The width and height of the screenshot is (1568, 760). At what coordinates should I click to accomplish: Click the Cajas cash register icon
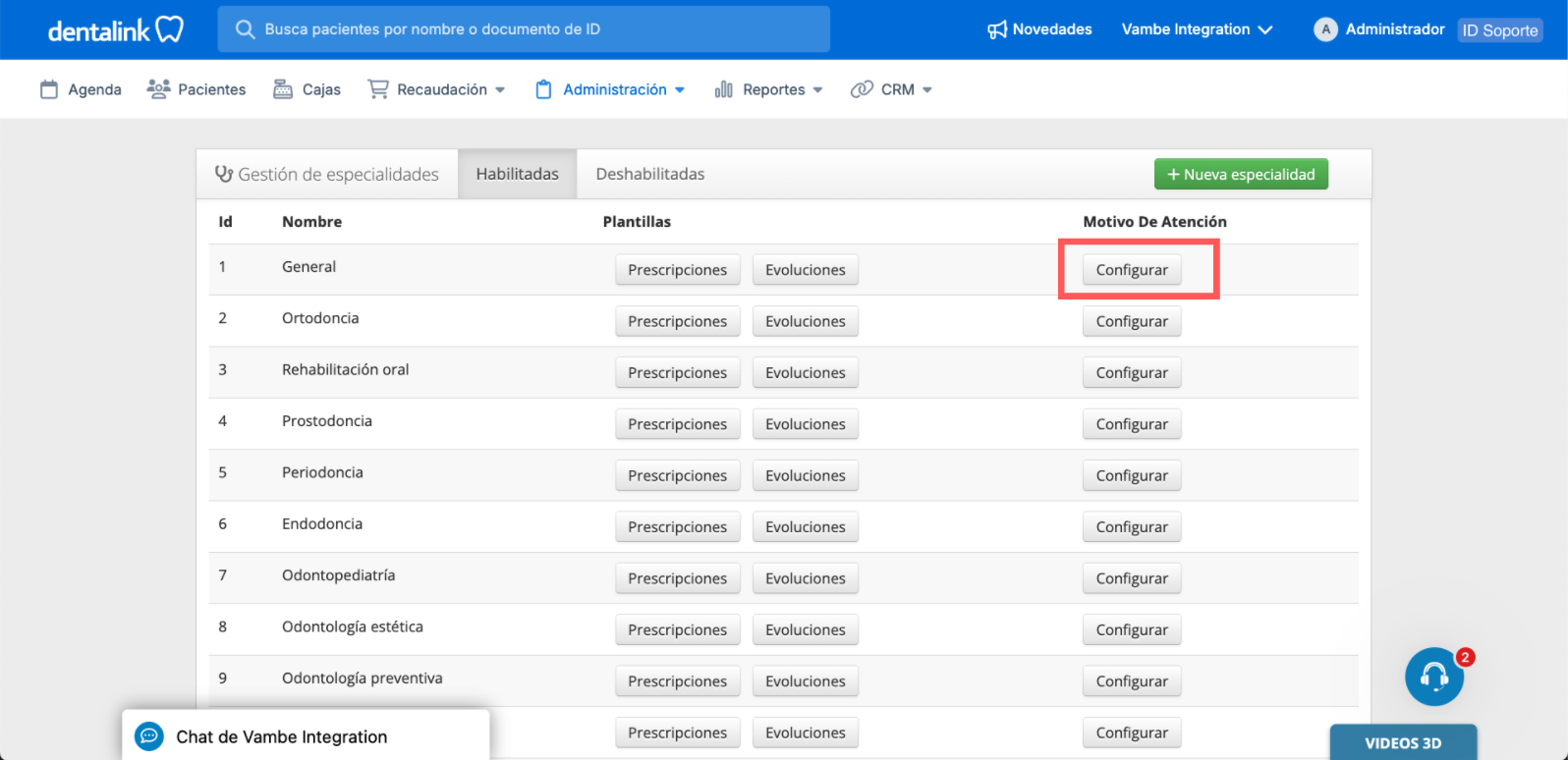[x=283, y=89]
